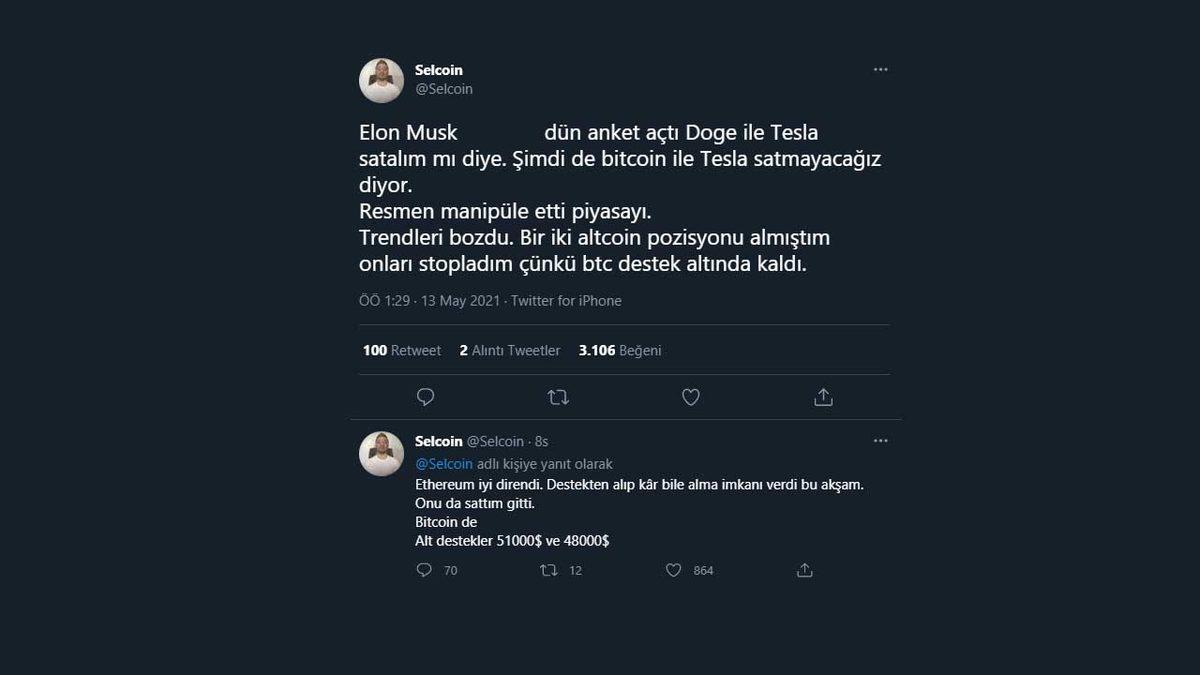1200x675 pixels.
Task: Open the tweet timestamp 13 May 2021
Action: (460, 300)
